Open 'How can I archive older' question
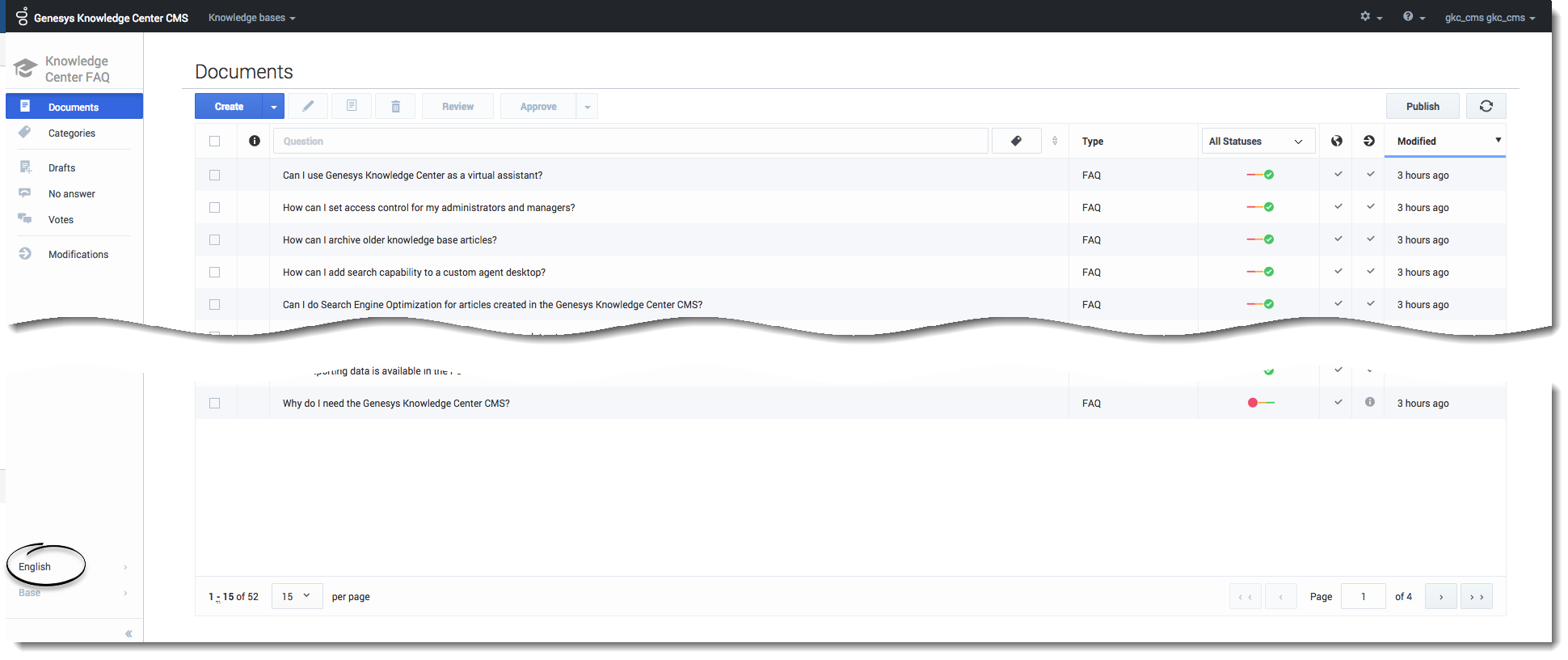Viewport: 1568px width, 660px height. (x=390, y=240)
